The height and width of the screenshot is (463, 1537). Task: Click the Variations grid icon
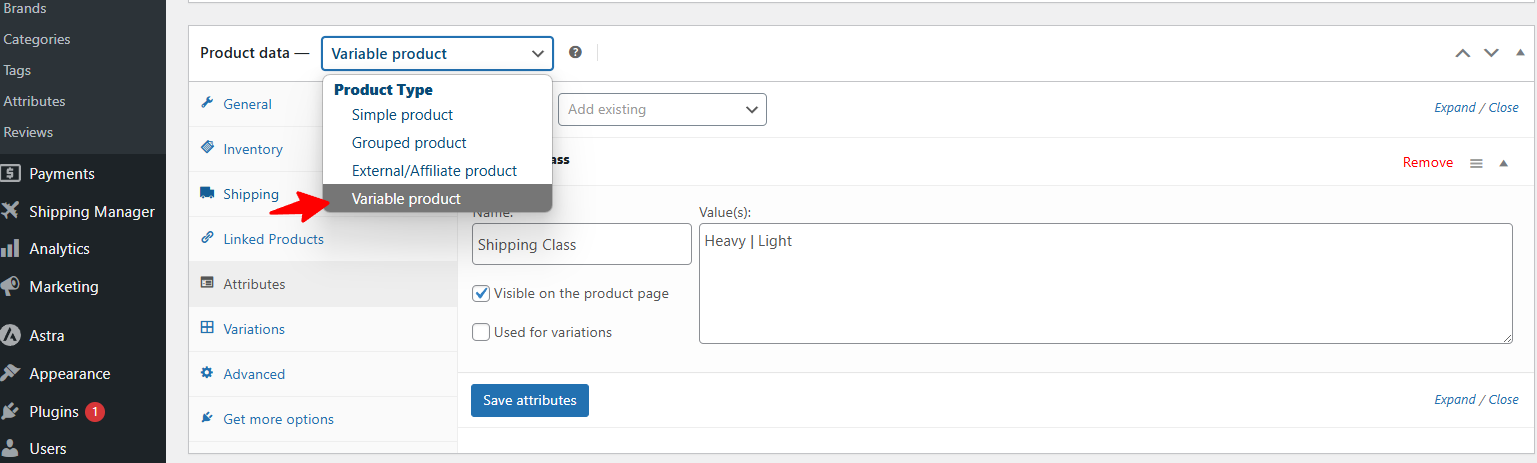point(207,328)
